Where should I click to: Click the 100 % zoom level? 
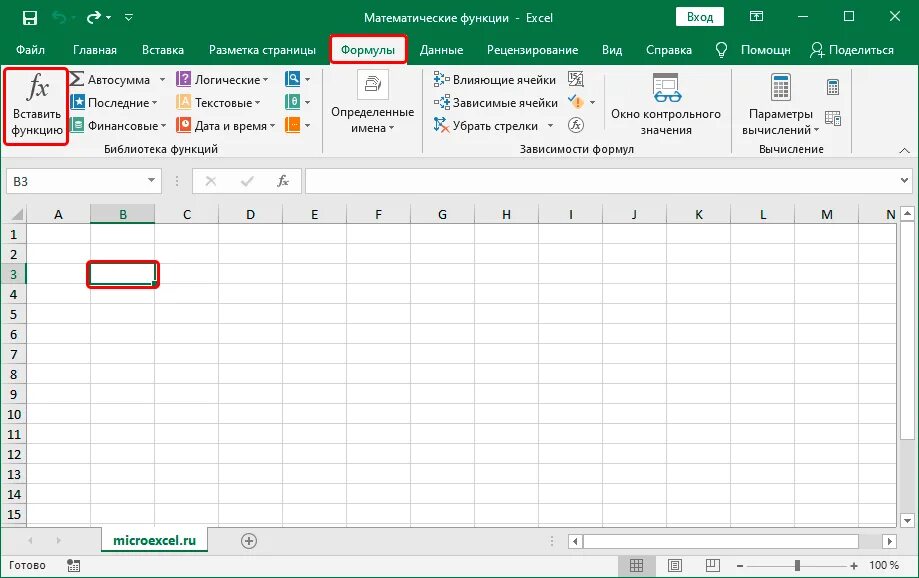click(x=884, y=565)
